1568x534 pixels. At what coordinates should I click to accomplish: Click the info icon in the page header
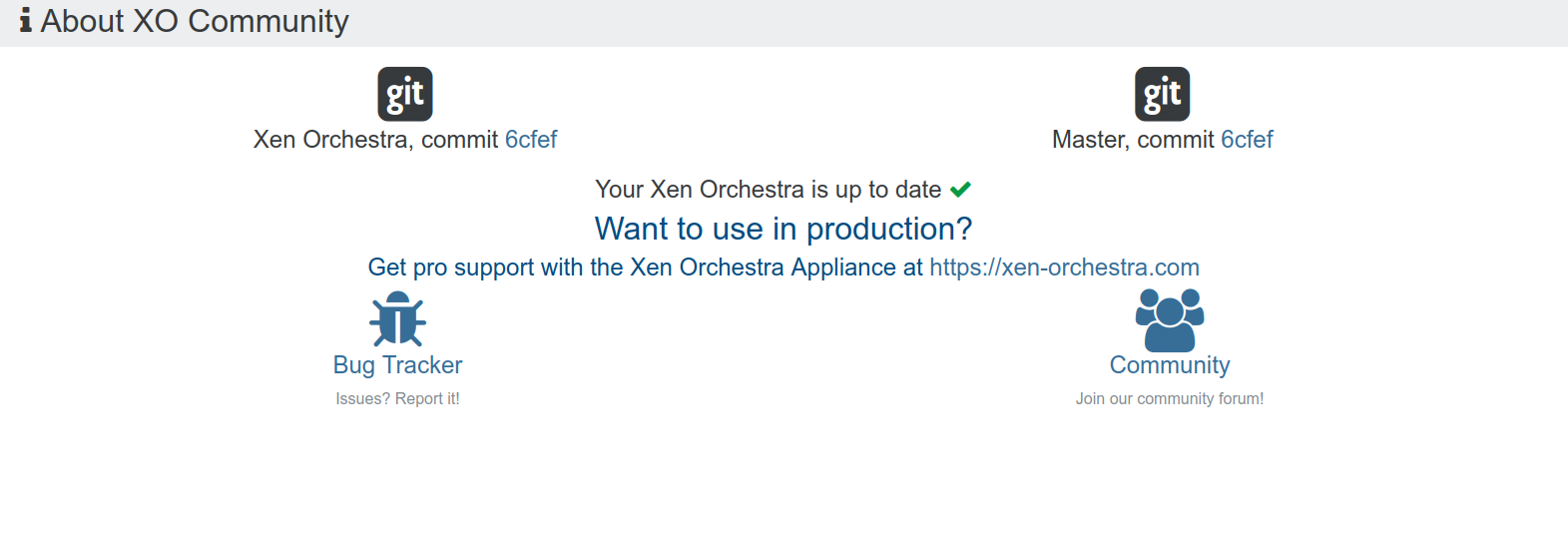point(25,21)
